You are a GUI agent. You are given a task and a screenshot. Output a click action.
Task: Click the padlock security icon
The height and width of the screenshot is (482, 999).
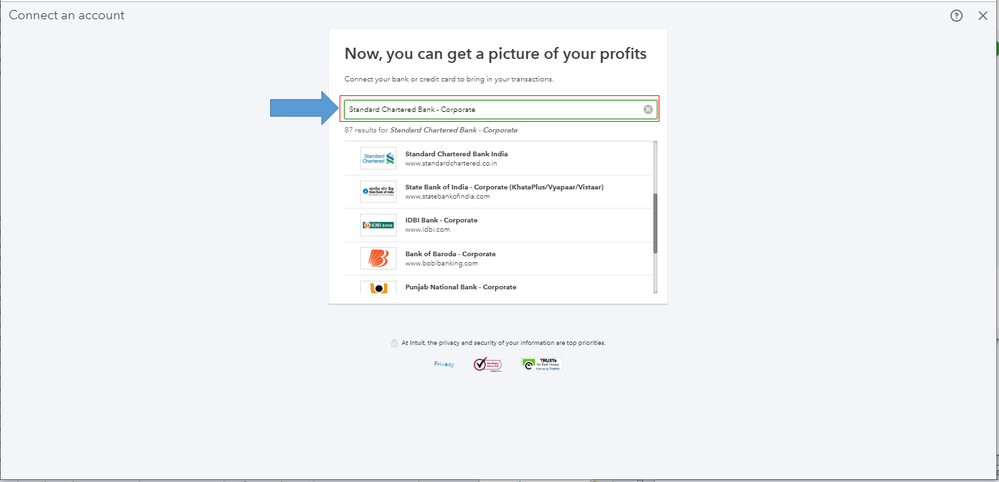click(394, 343)
